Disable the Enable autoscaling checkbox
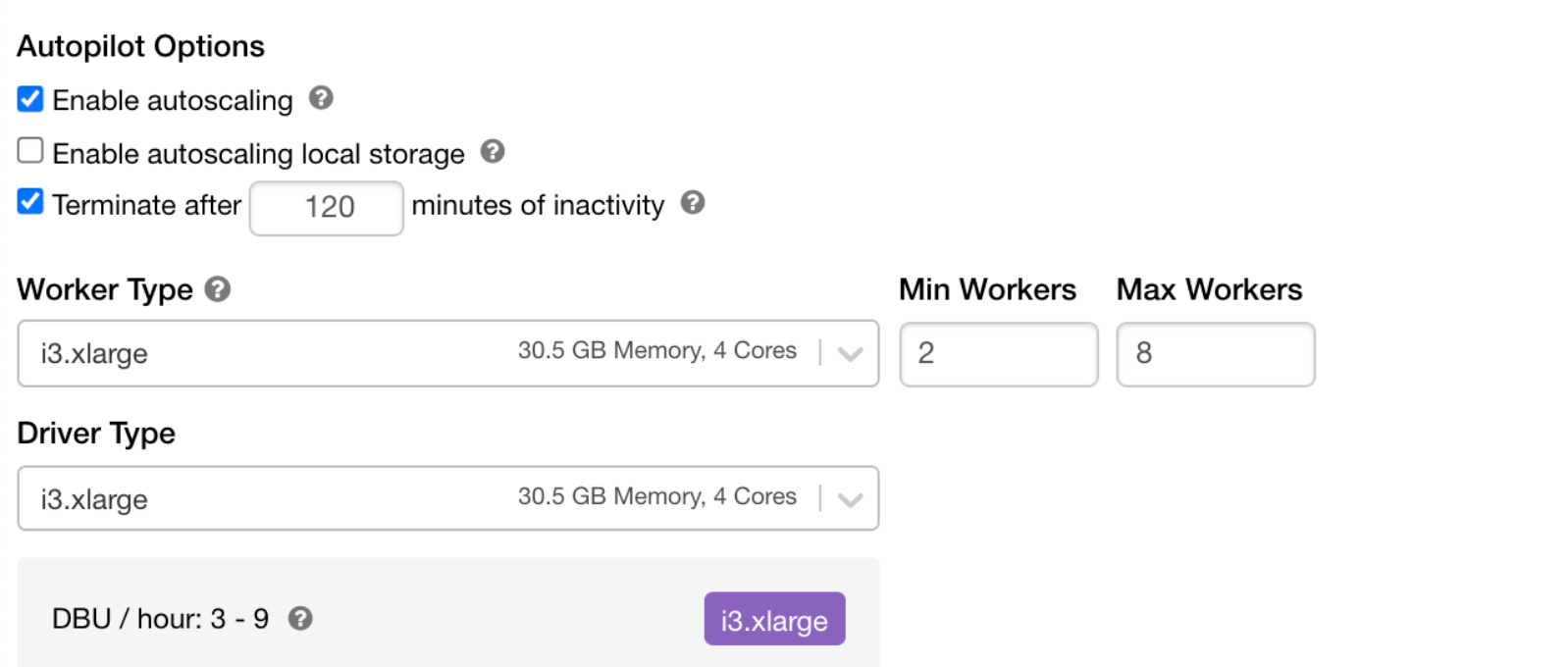Screen dimensions: 1568x667 [x=30, y=99]
